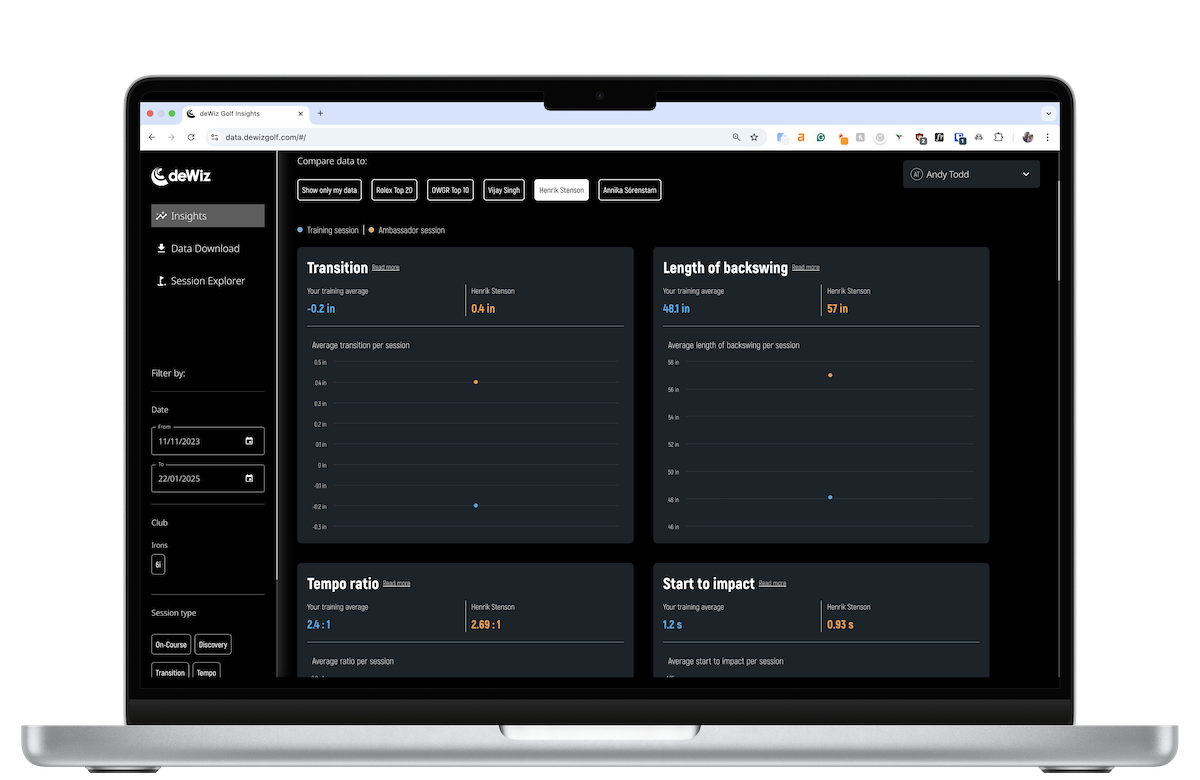
Task: Open the Chrome three-dot menu
Action: point(1047,137)
